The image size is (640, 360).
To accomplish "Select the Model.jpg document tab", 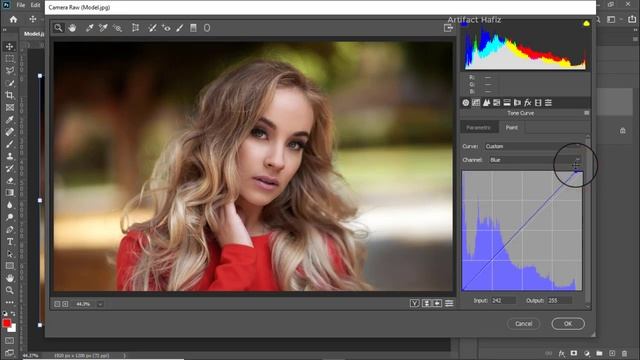I will click(x=33, y=34).
